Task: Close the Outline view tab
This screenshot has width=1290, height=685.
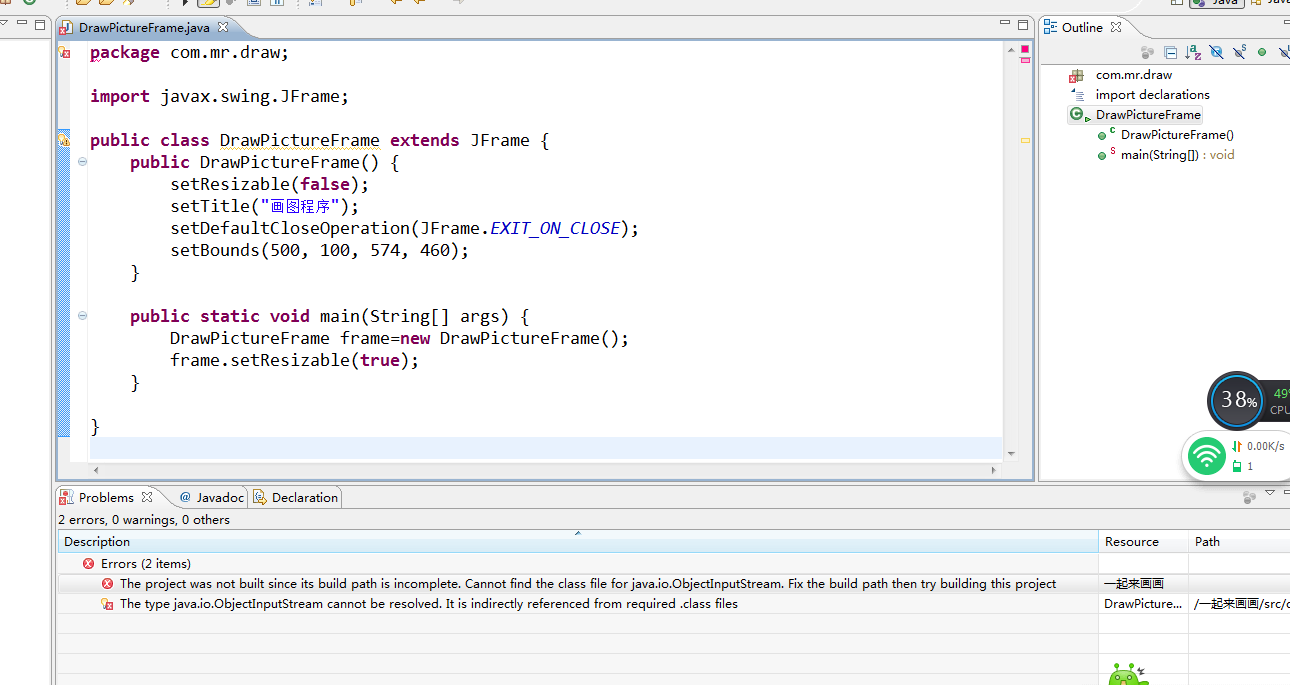Action: click(1116, 27)
